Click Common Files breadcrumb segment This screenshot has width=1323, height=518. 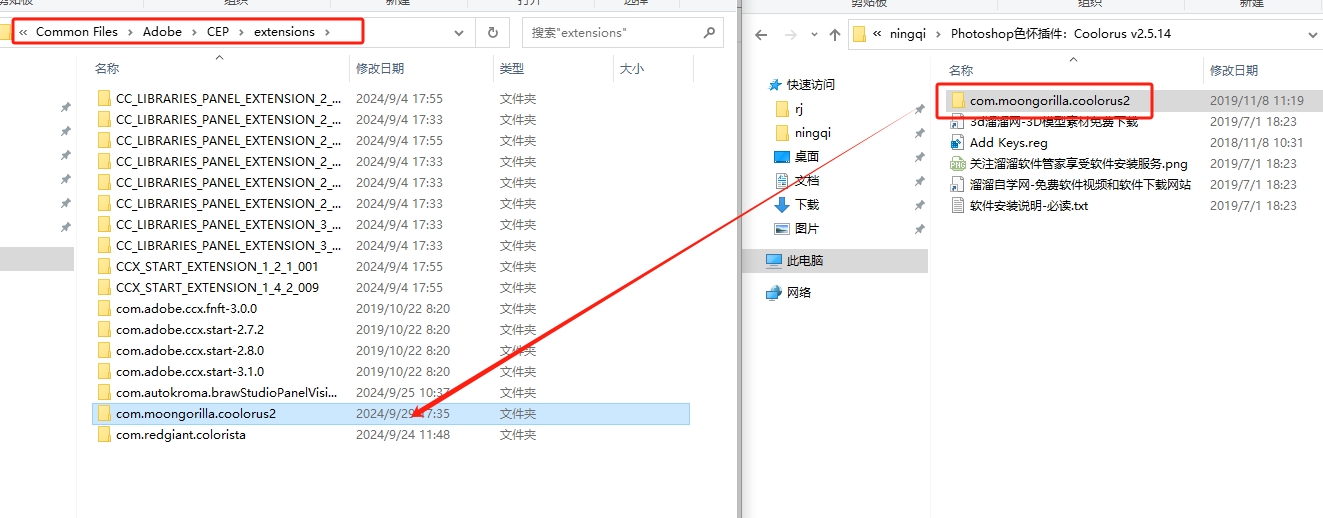click(77, 32)
